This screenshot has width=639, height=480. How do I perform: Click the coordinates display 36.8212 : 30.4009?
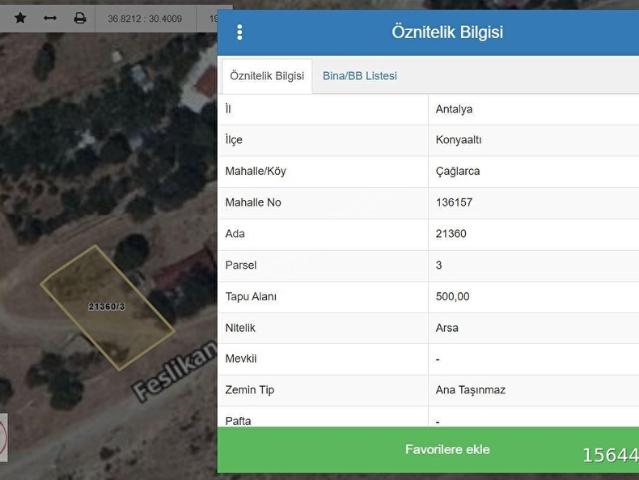click(145, 19)
